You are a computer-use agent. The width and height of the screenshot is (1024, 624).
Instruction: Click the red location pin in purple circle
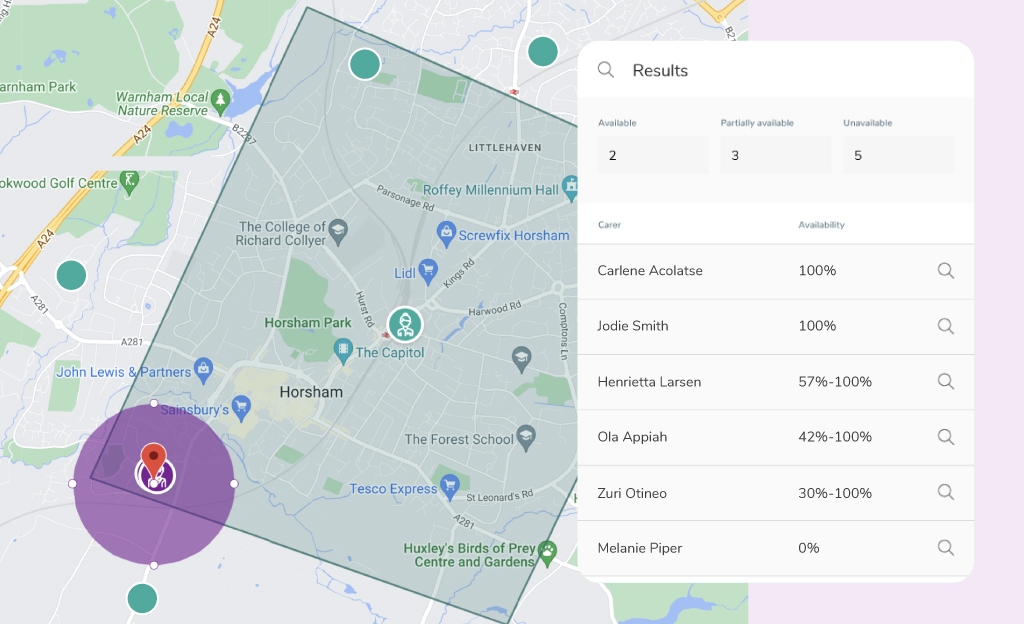[153, 460]
